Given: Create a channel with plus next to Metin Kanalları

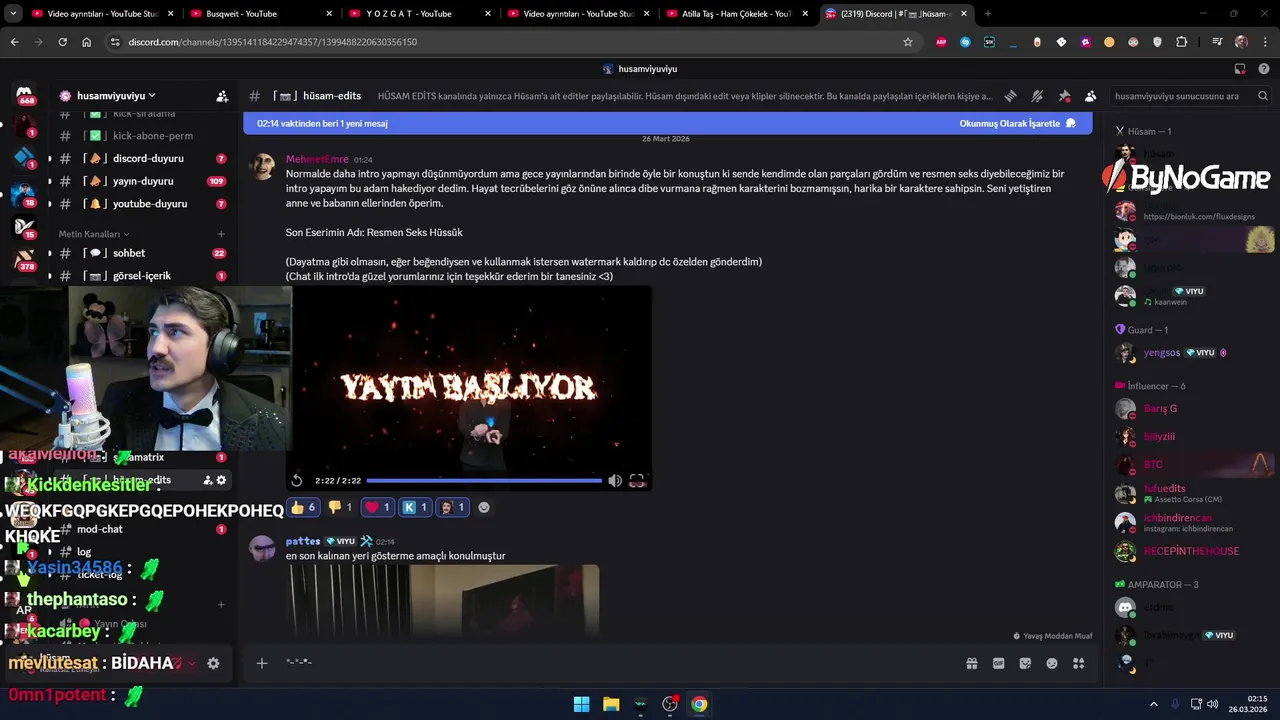Looking at the screenshot, I should (x=221, y=234).
